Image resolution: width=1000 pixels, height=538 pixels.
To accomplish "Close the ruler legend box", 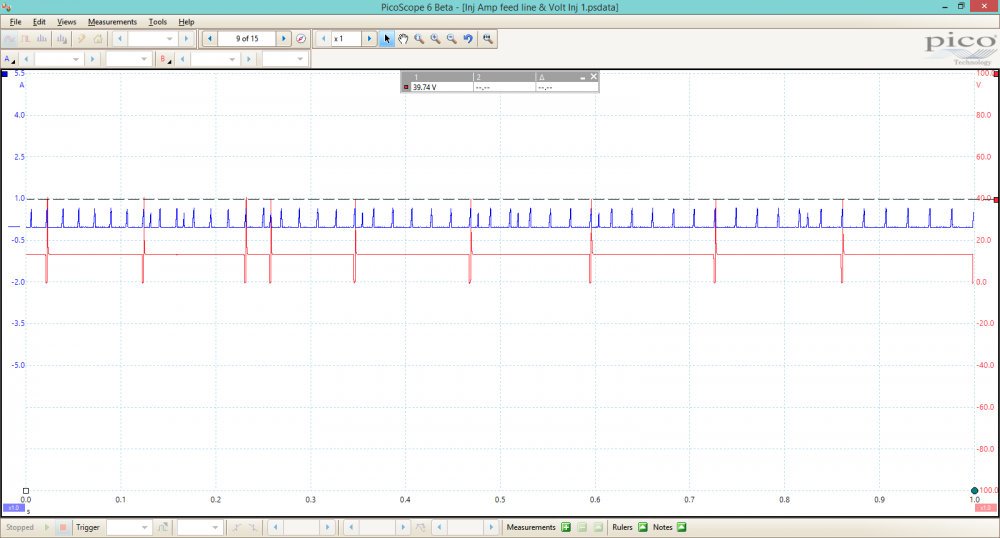I will pyautogui.click(x=594, y=76).
